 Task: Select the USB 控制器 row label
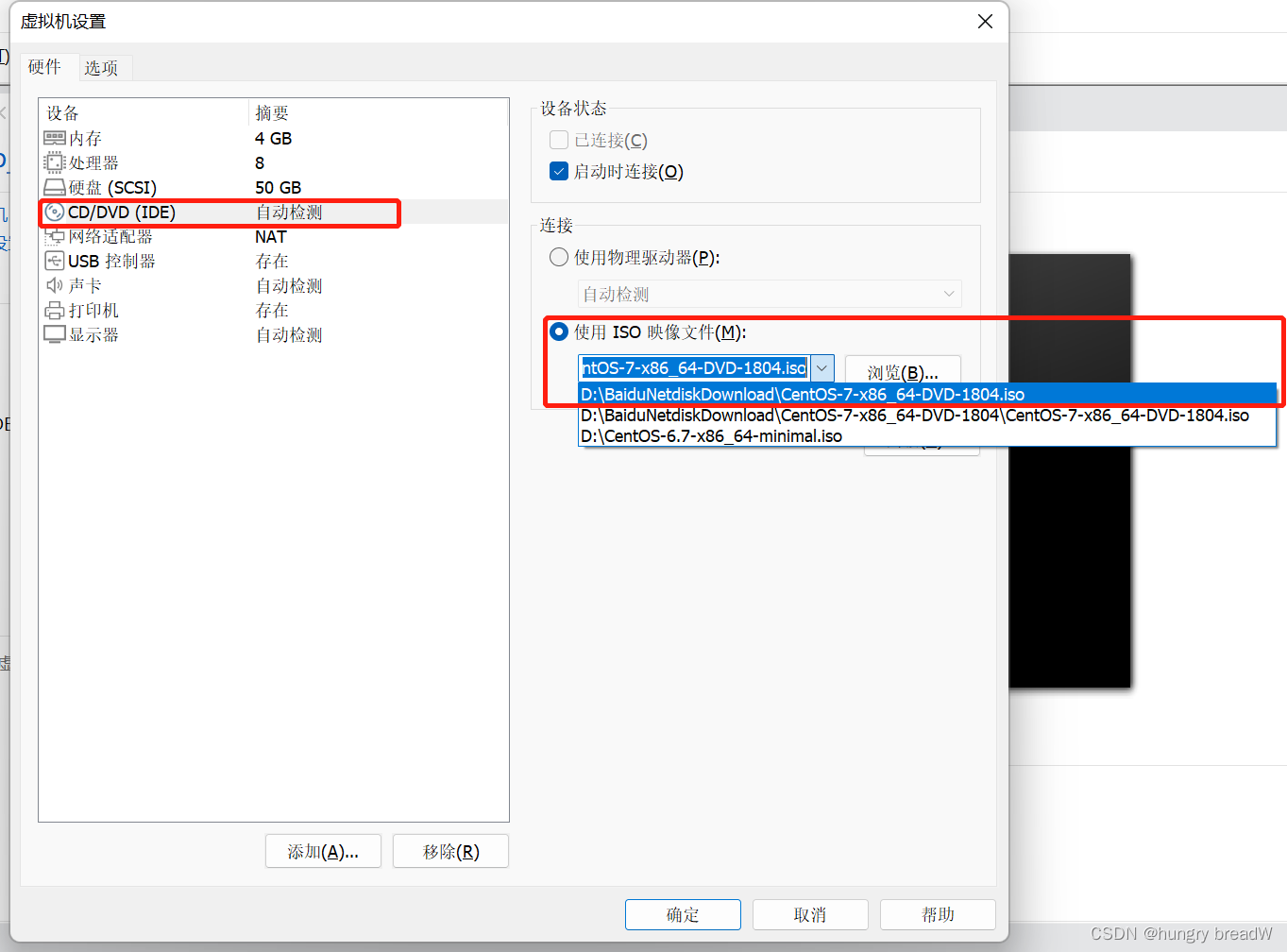(x=111, y=261)
